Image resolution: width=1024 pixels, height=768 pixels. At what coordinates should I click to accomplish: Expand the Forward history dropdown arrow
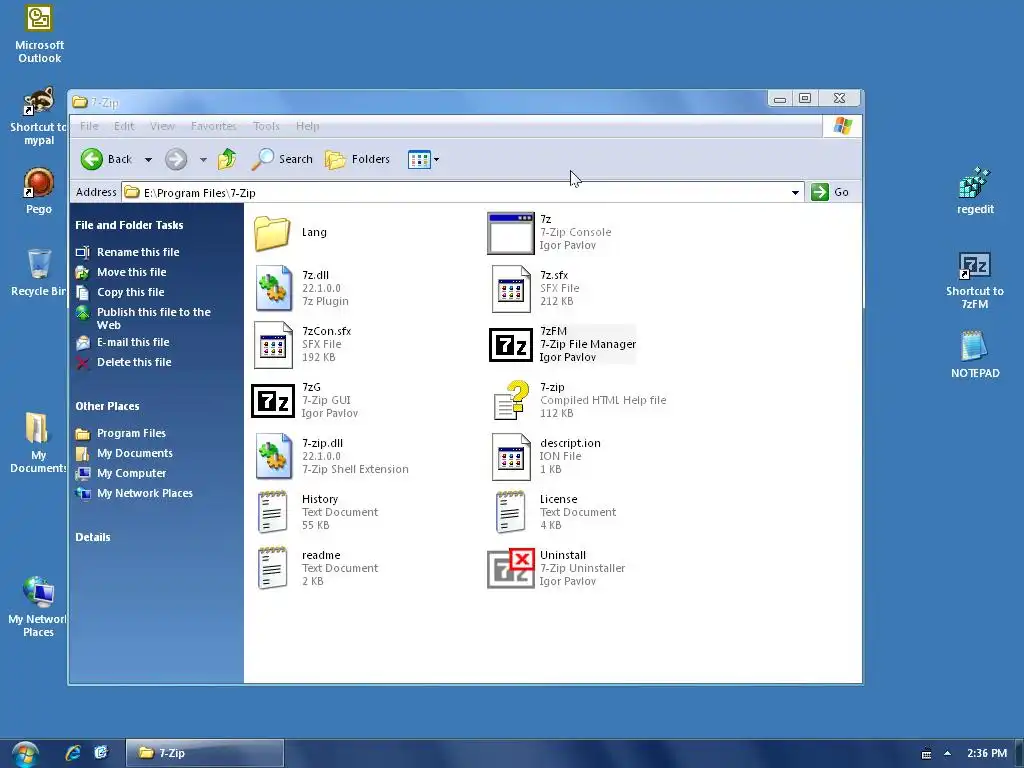click(x=203, y=159)
